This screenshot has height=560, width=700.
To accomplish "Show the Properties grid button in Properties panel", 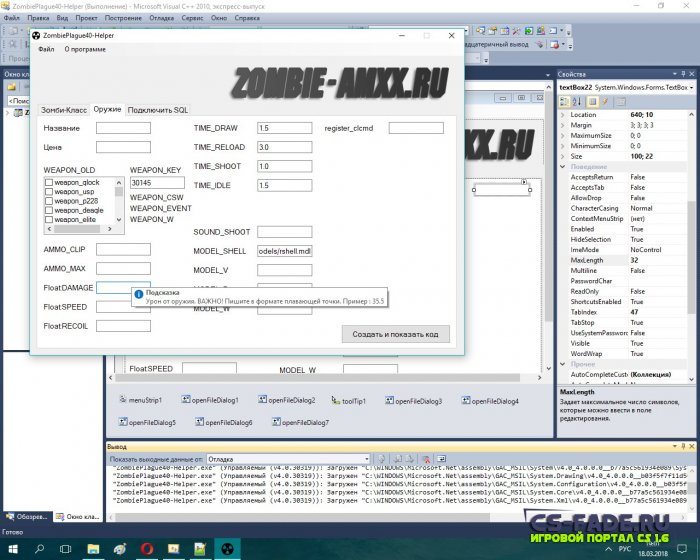I will [592, 102].
